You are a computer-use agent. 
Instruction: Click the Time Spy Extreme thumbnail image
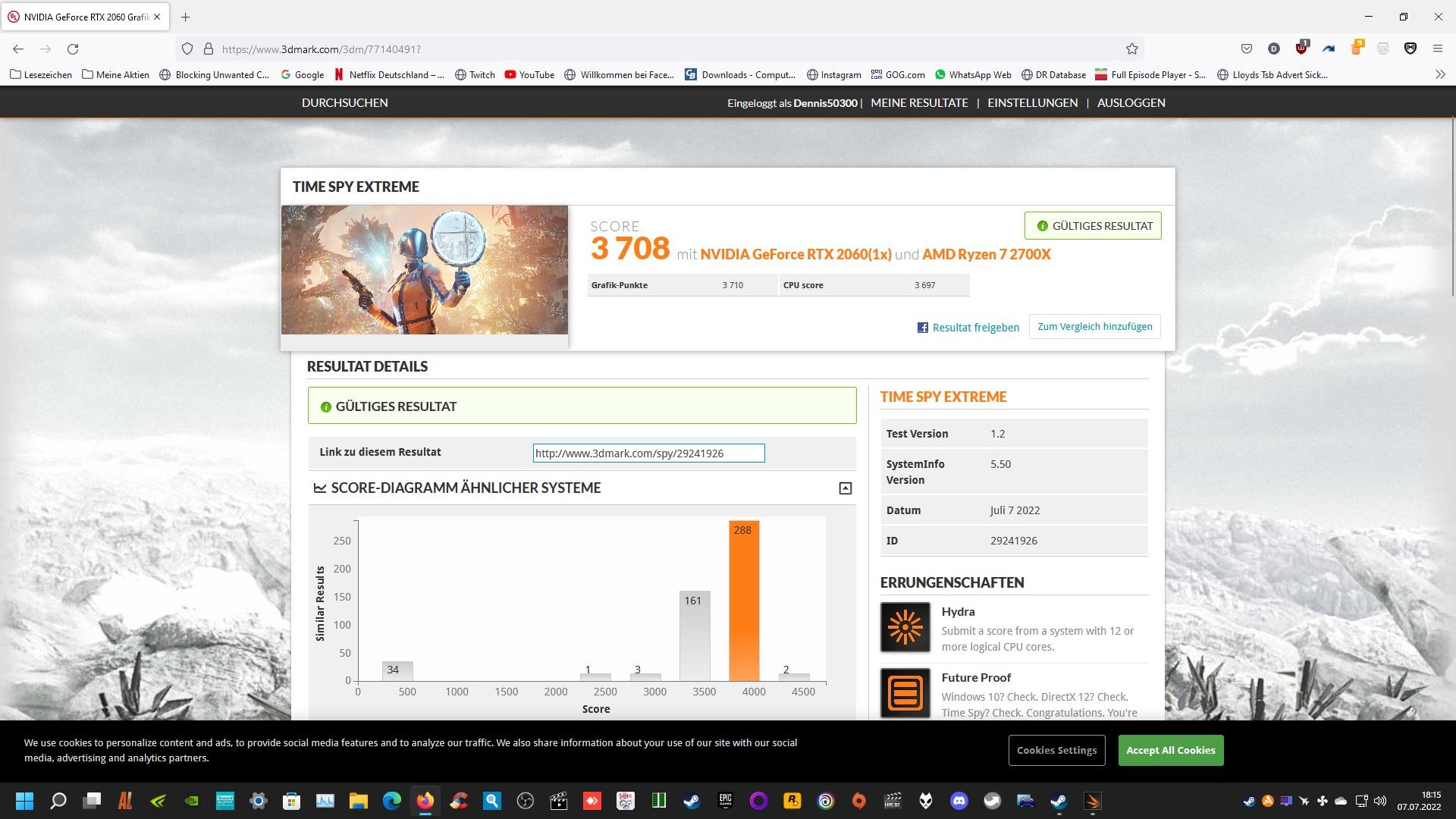tap(424, 270)
